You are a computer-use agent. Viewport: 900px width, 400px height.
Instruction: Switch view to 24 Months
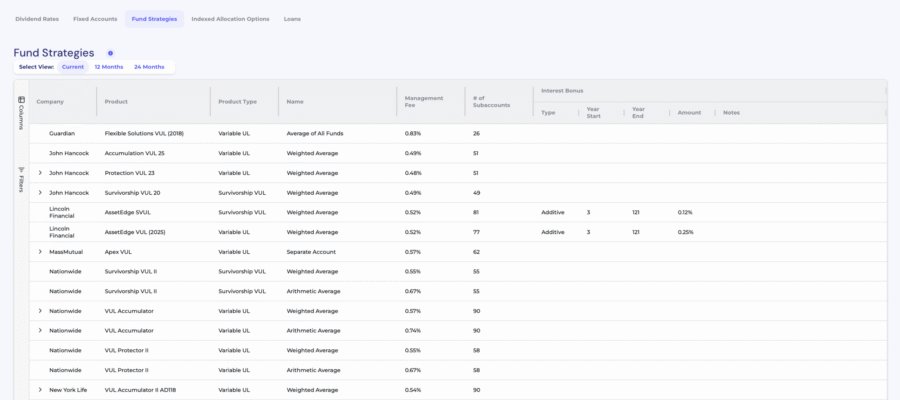(x=149, y=67)
